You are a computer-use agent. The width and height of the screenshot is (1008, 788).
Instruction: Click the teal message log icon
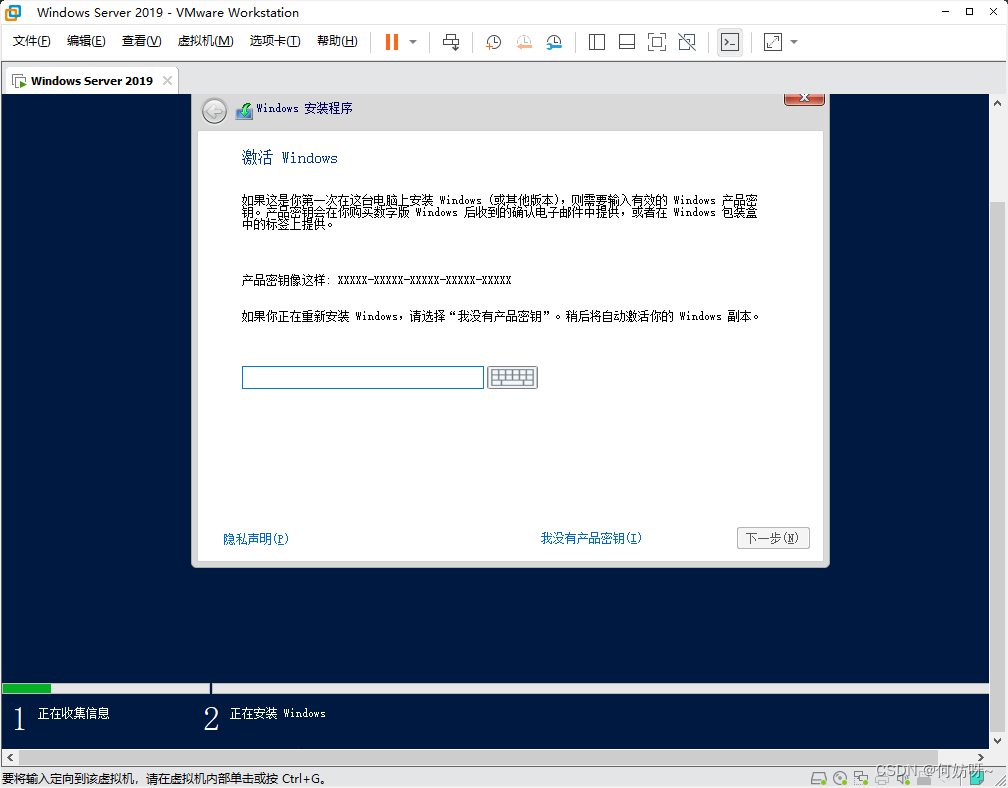[977, 779]
